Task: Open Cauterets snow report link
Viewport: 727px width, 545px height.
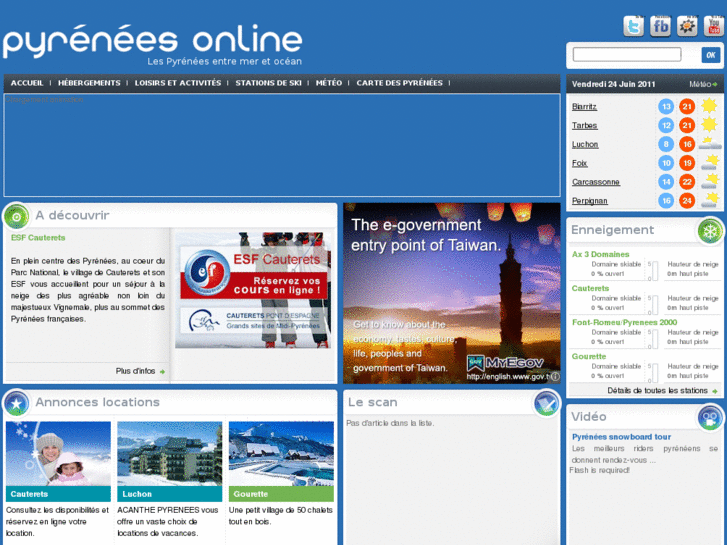Action: (x=590, y=289)
